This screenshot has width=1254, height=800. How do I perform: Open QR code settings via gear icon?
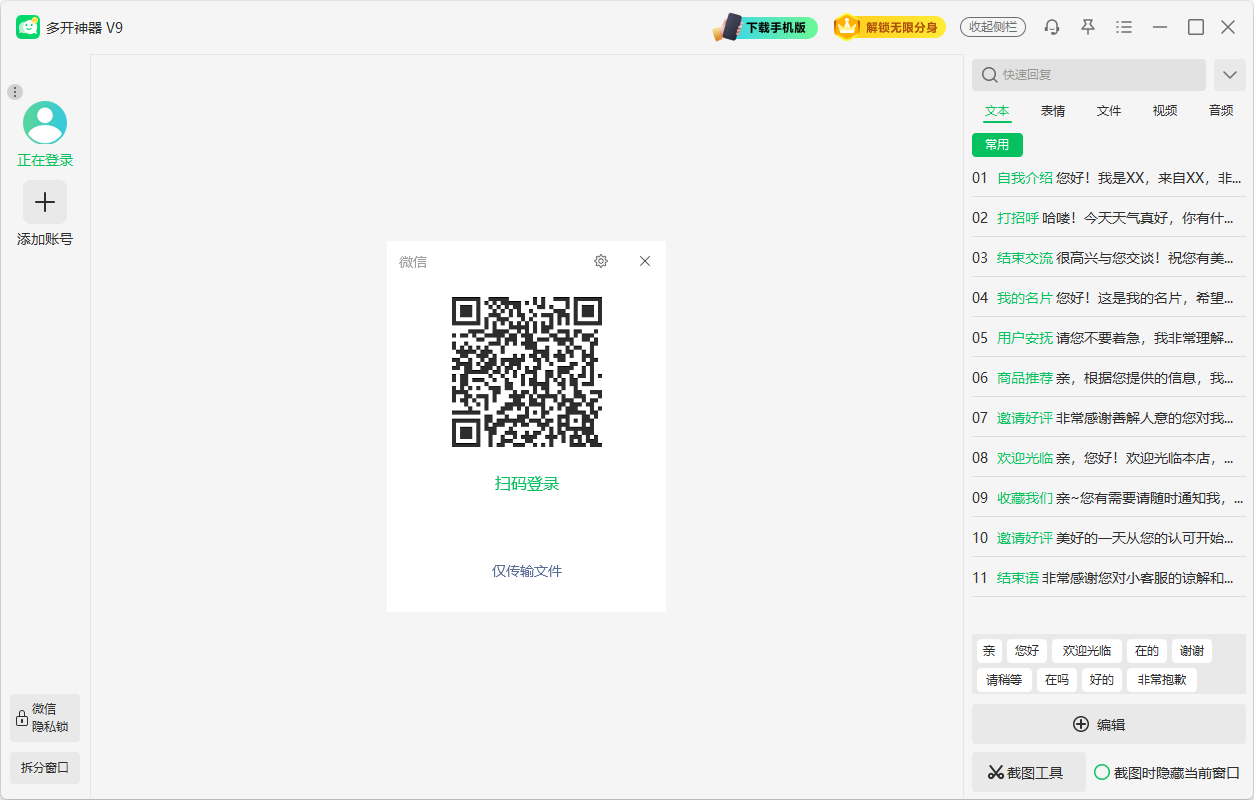pyautogui.click(x=600, y=261)
